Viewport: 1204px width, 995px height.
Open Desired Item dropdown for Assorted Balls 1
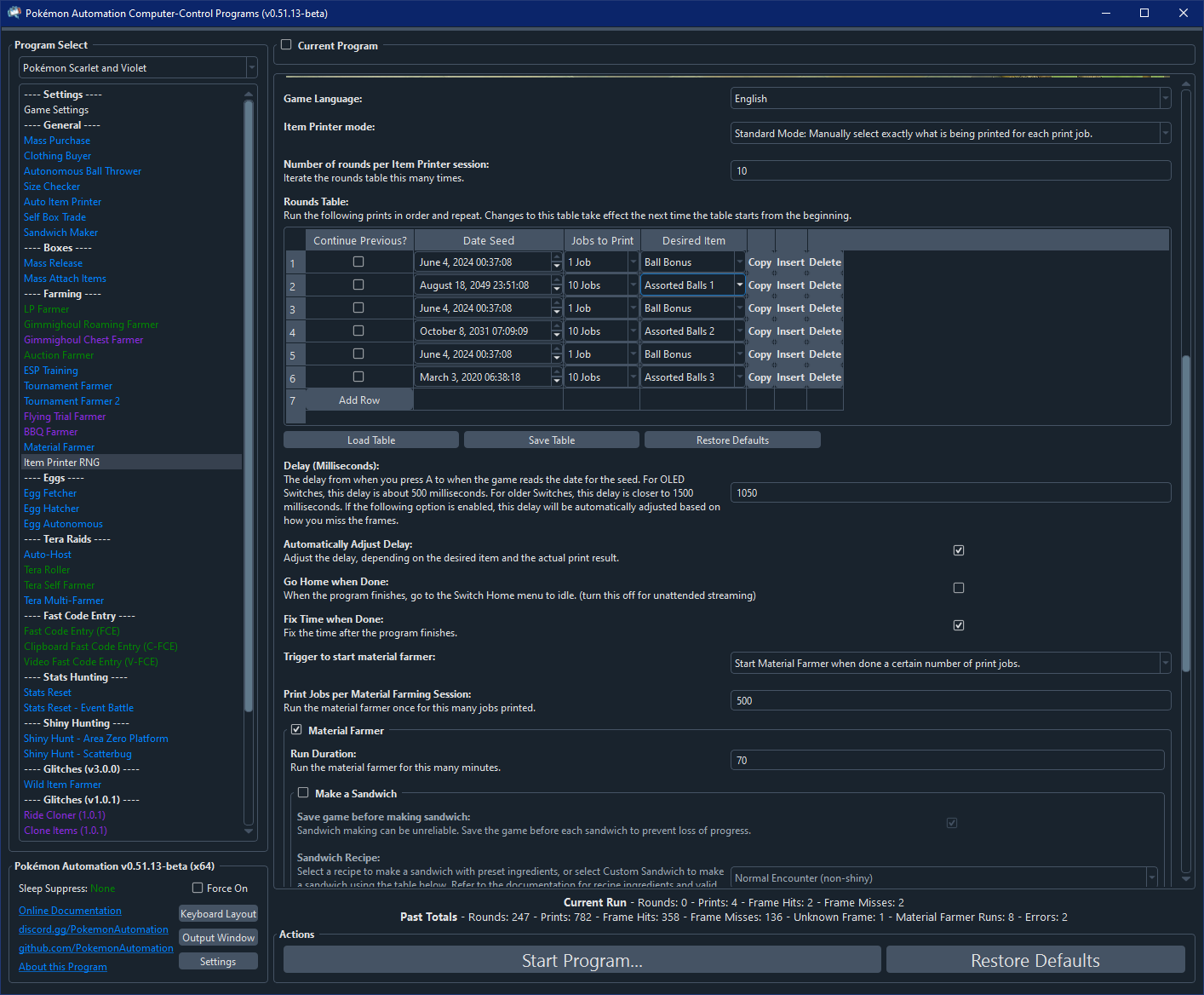tap(739, 285)
